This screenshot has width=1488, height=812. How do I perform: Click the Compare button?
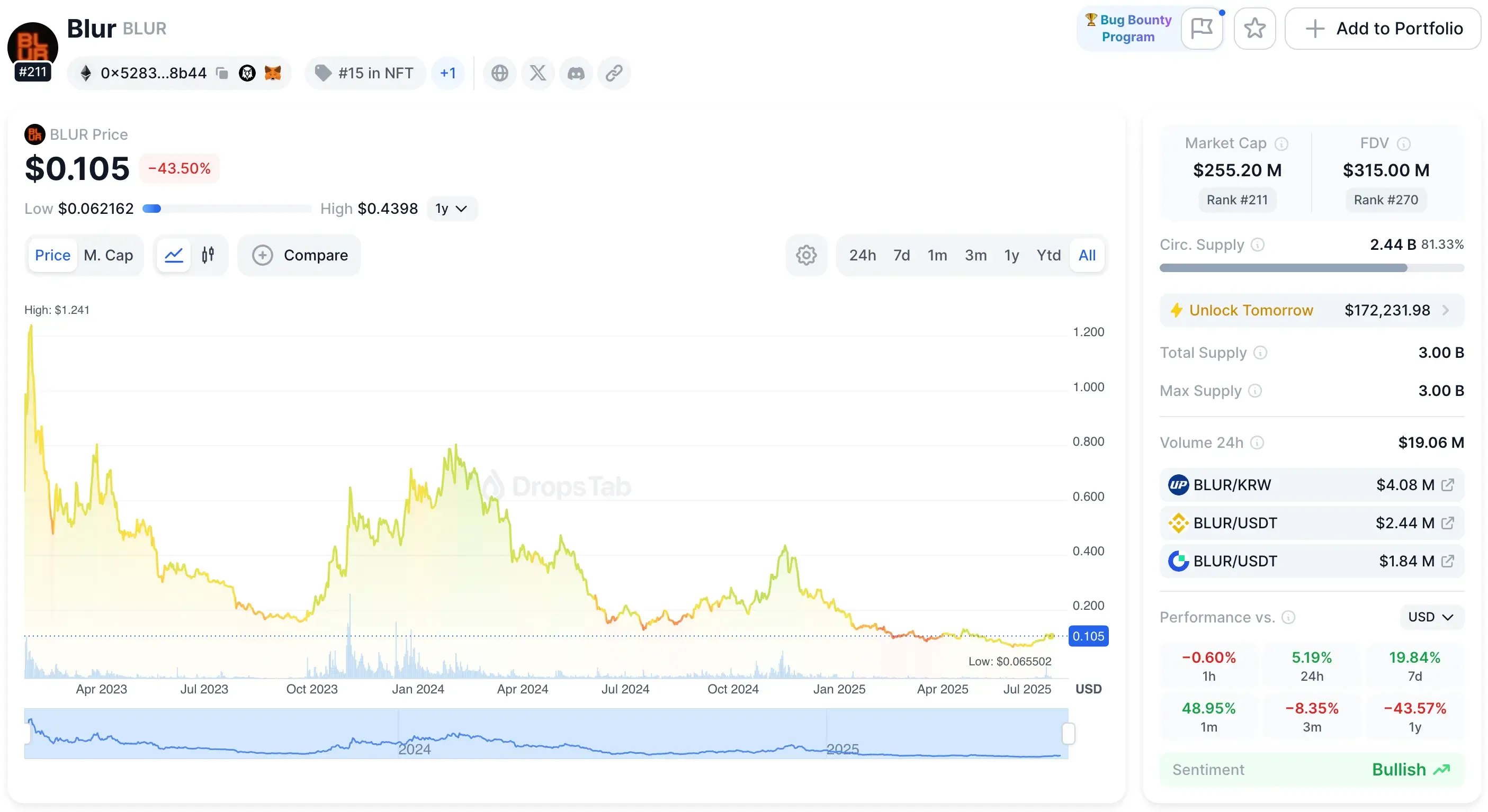(300, 255)
